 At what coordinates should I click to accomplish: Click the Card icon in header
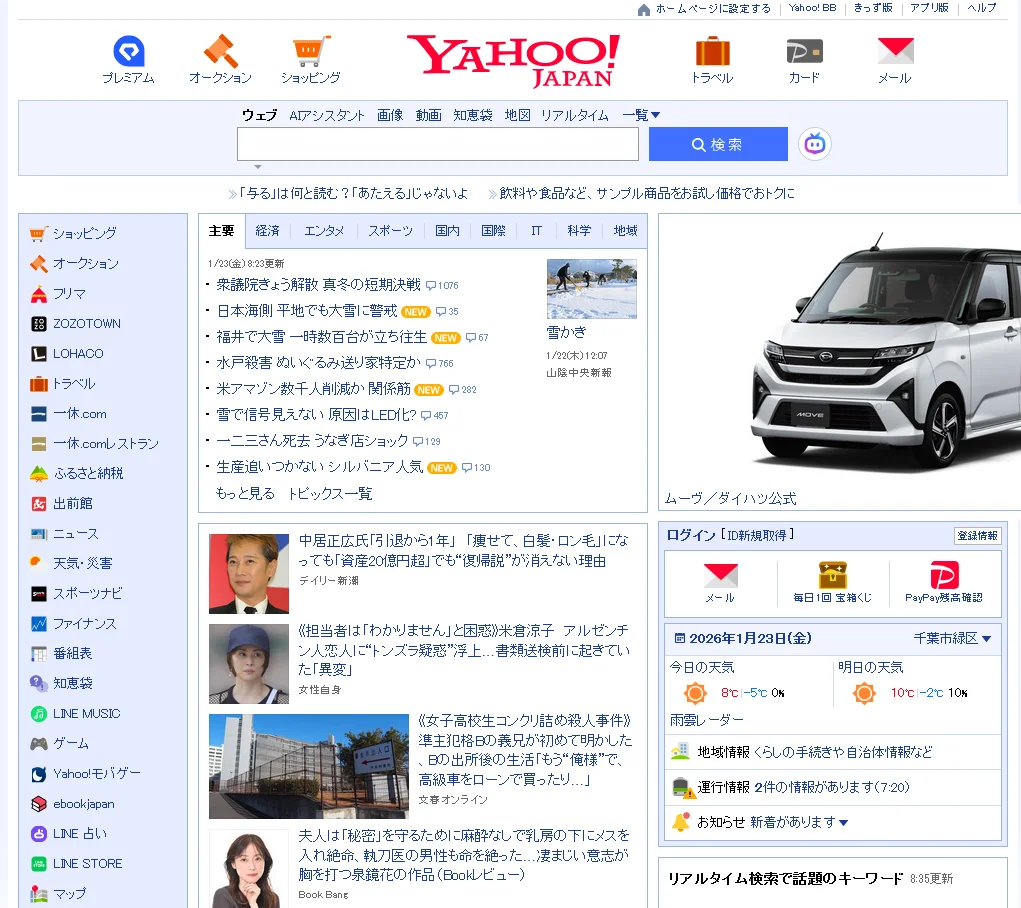coord(804,52)
